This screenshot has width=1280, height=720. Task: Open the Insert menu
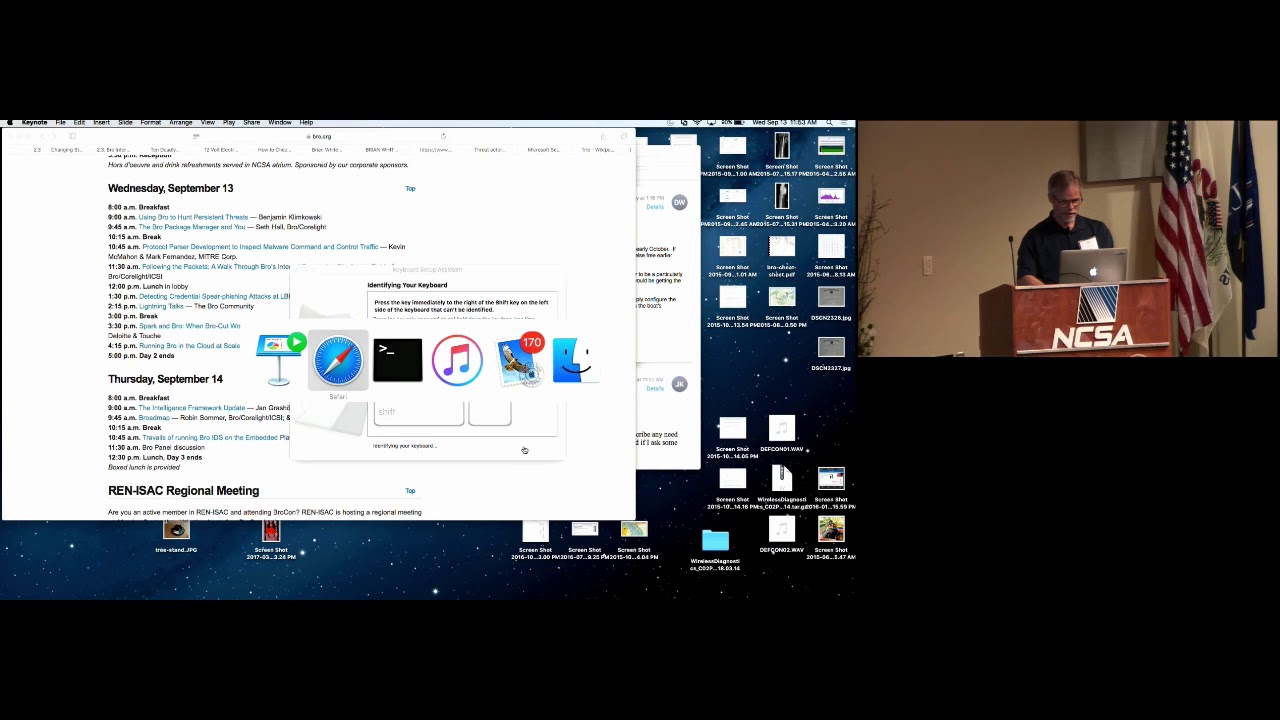[x=101, y=122]
